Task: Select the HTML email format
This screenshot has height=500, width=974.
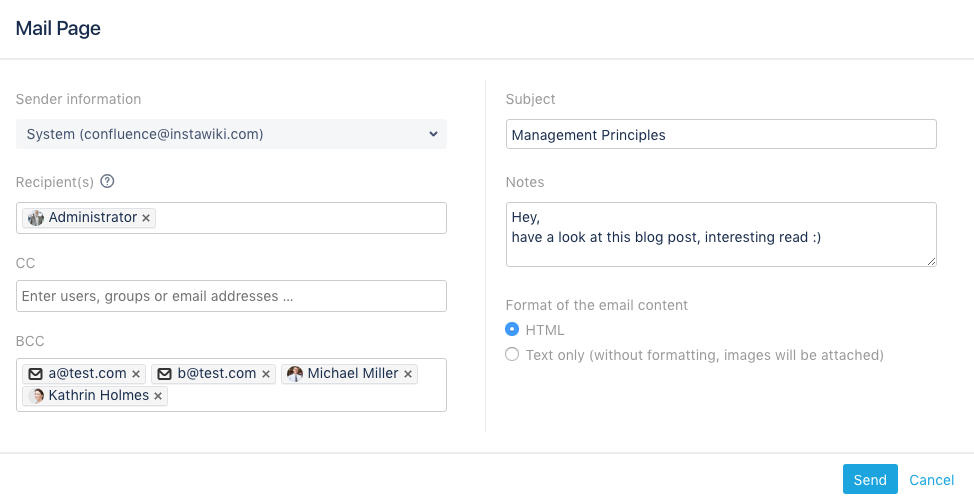Action: pos(512,329)
